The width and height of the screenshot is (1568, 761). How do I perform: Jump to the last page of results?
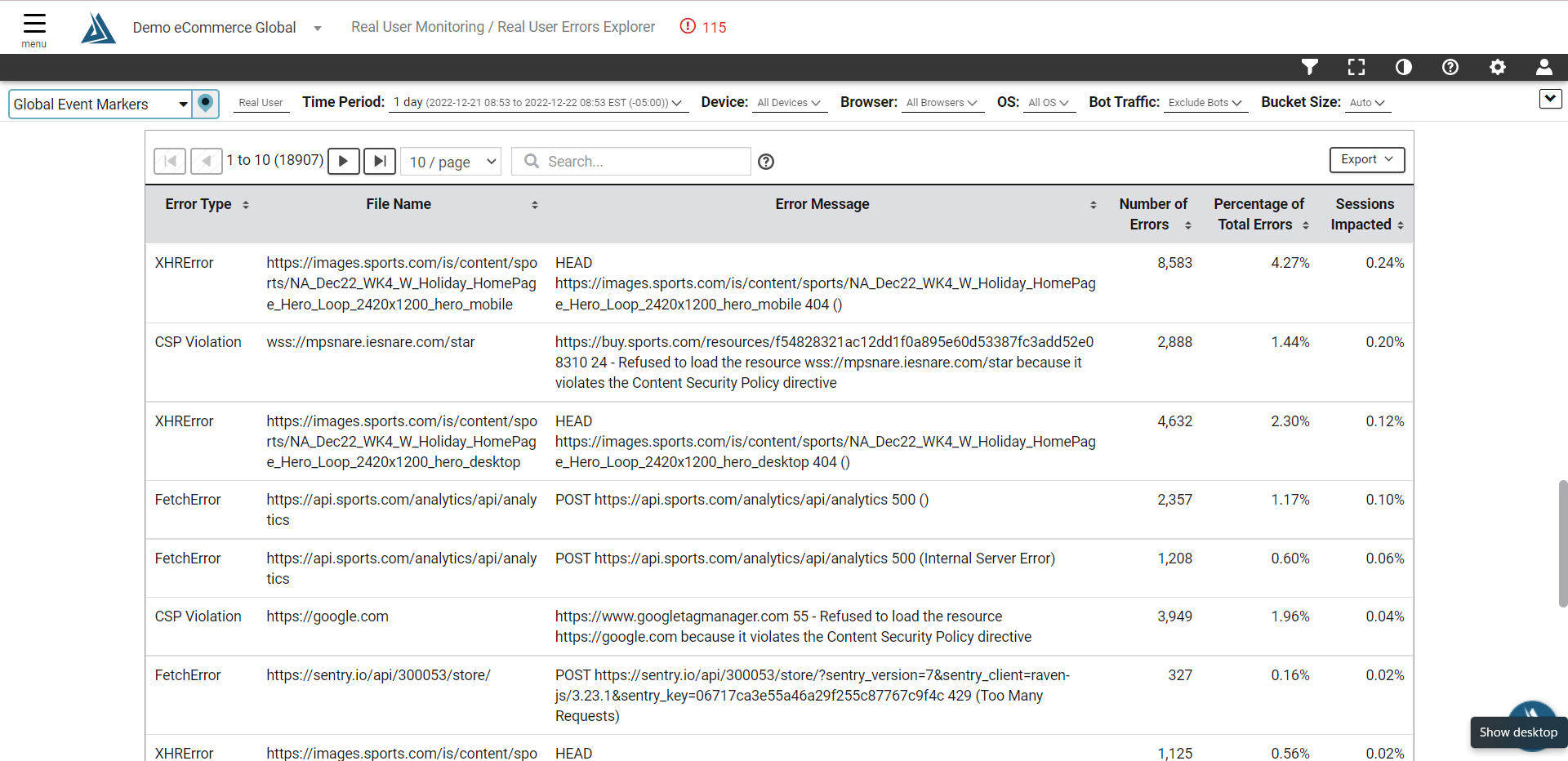380,161
